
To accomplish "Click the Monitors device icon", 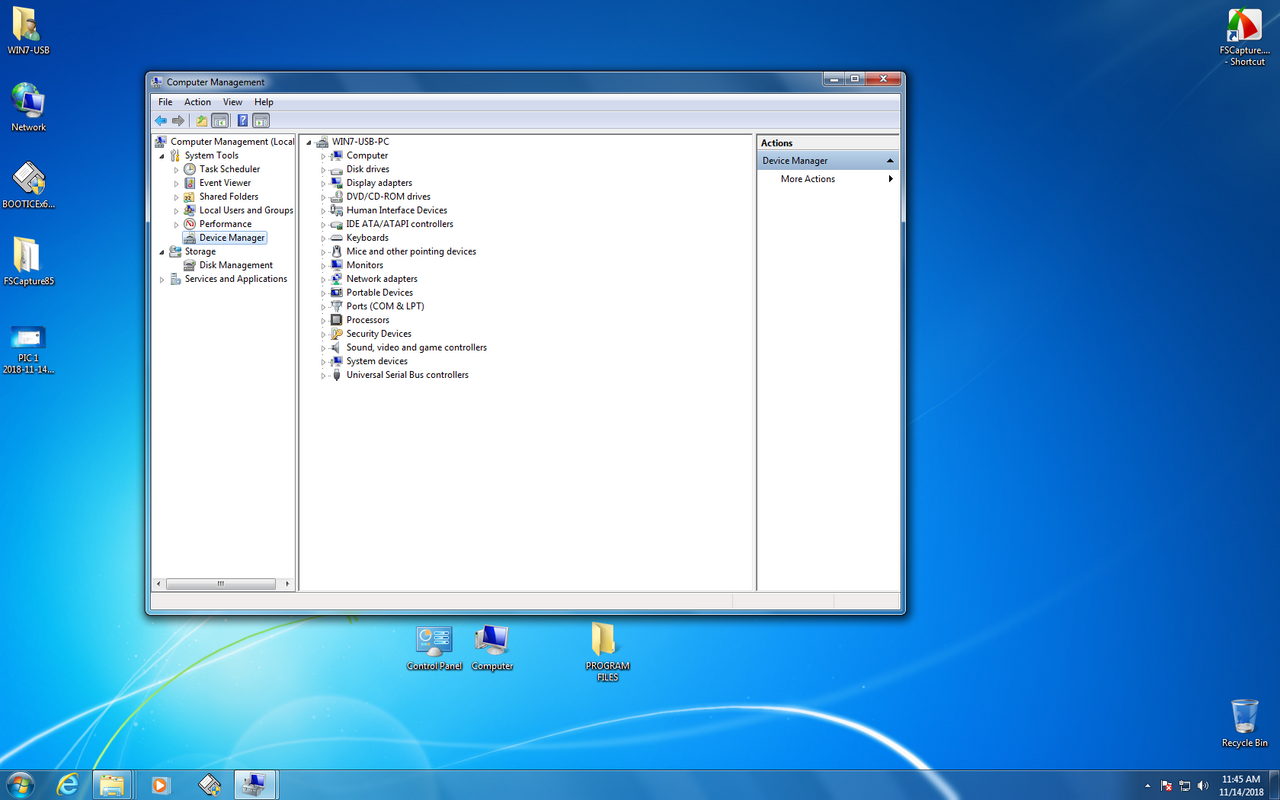I will [337, 265].
